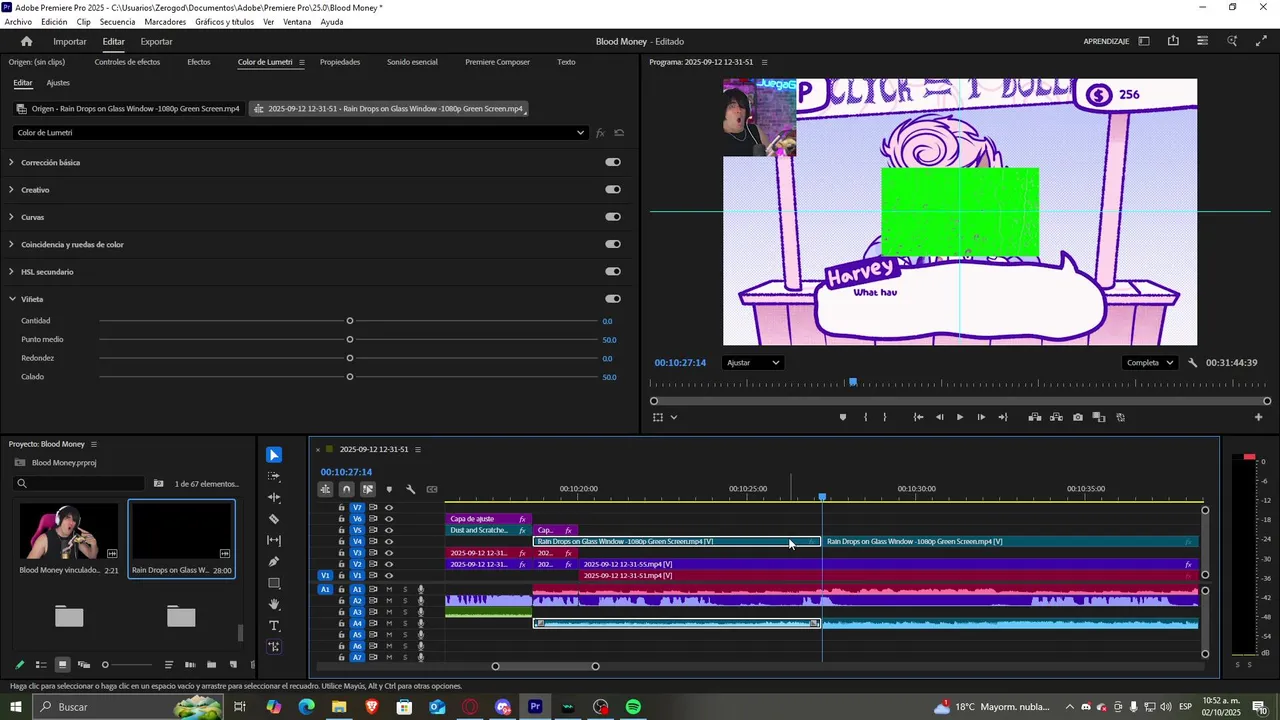Expand Creativo section
Image resolution: width=1280 pixels, height=720 pixels.
(11, 190)
